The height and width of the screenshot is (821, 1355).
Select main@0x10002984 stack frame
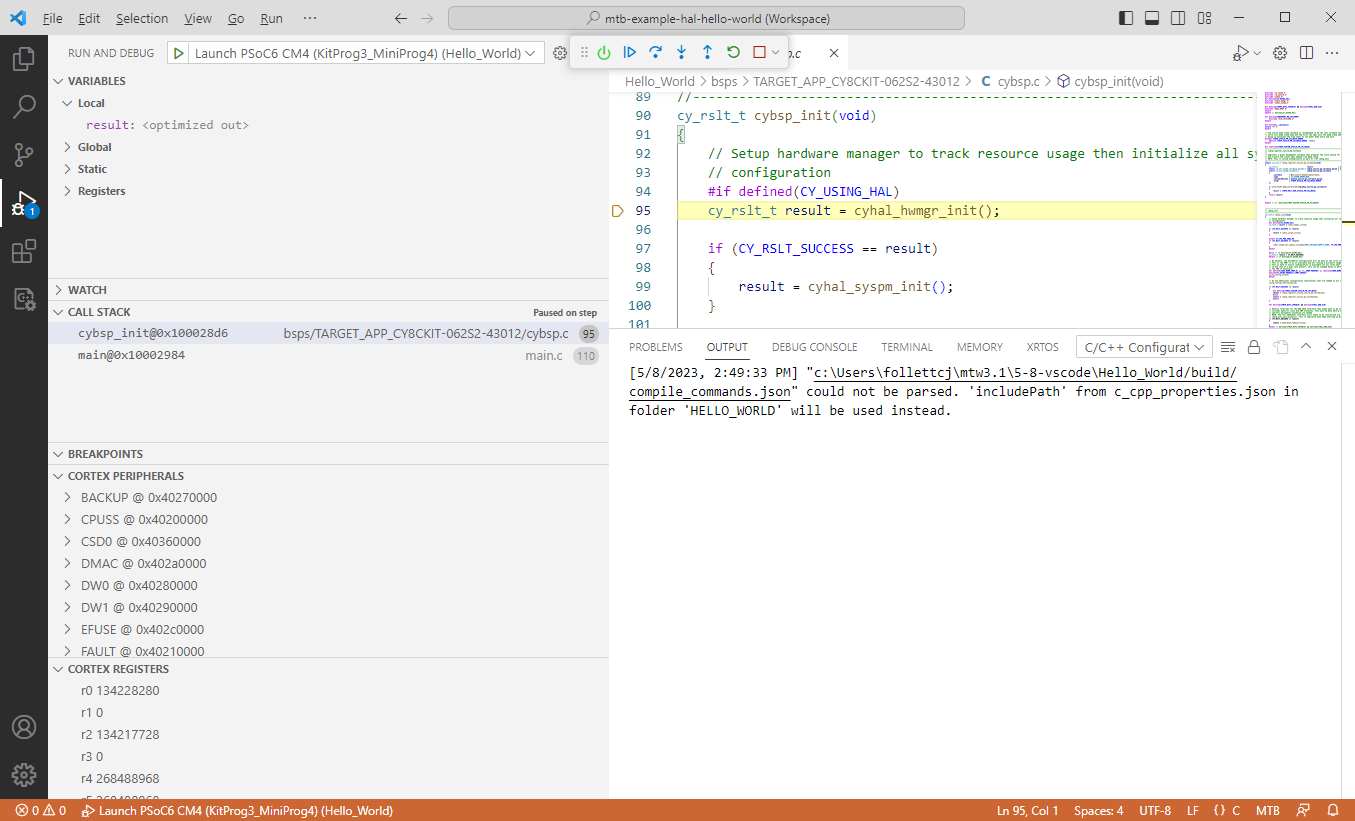click(x=328, y=356)
